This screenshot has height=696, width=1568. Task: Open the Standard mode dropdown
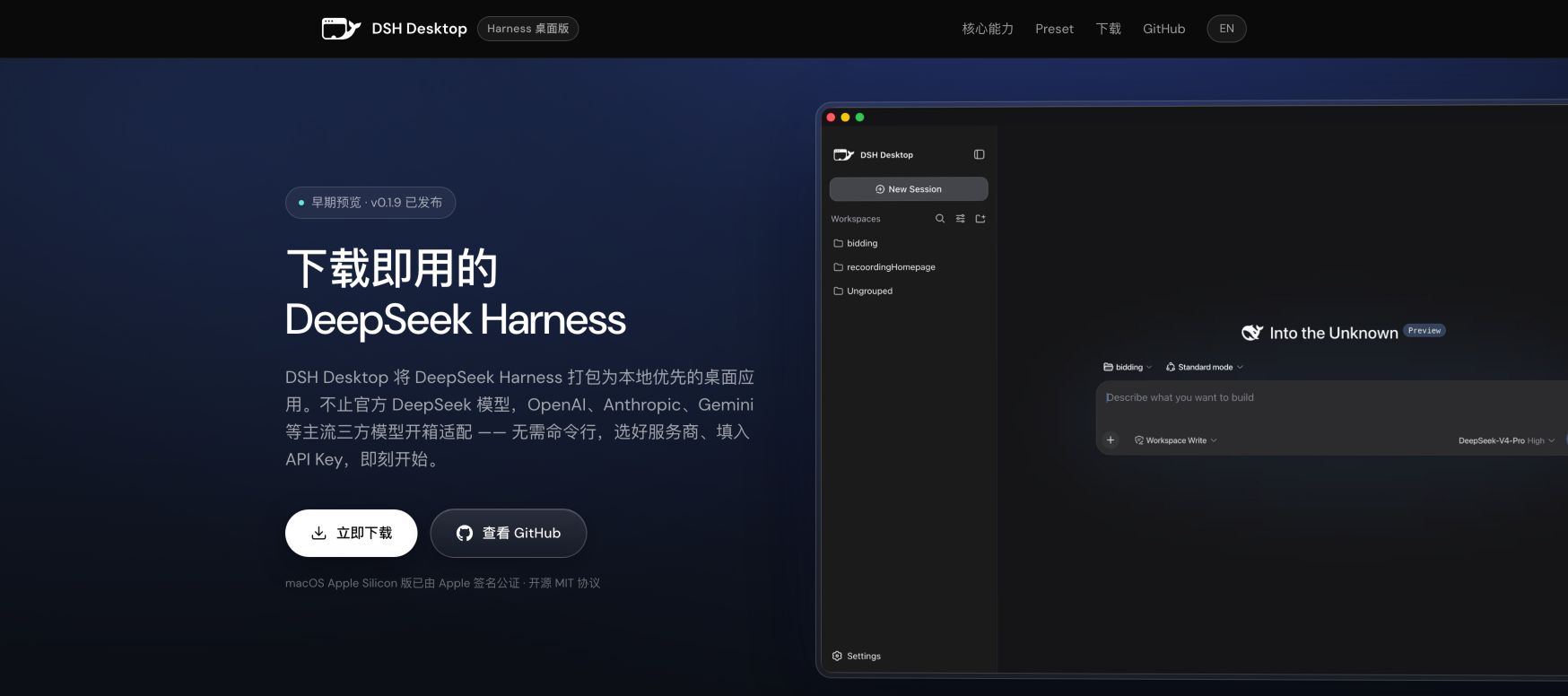[x=1204, y=367]
